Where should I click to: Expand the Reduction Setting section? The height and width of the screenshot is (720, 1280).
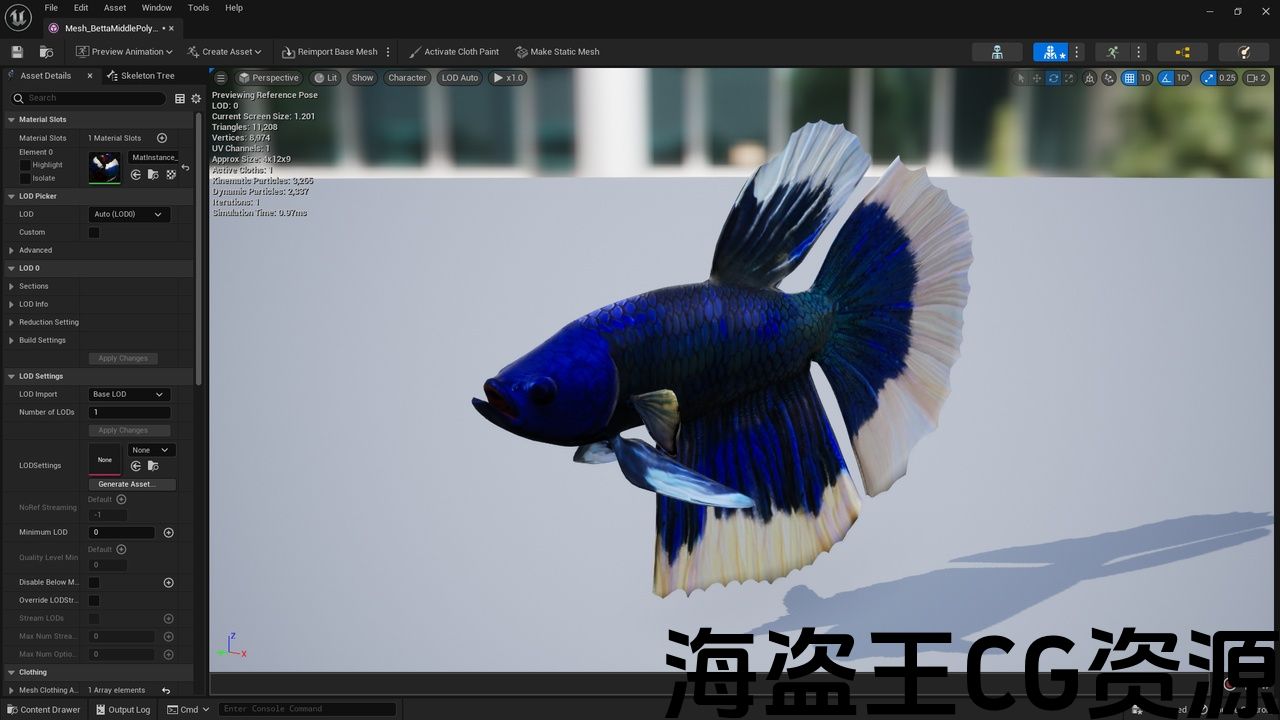[12, 322]
